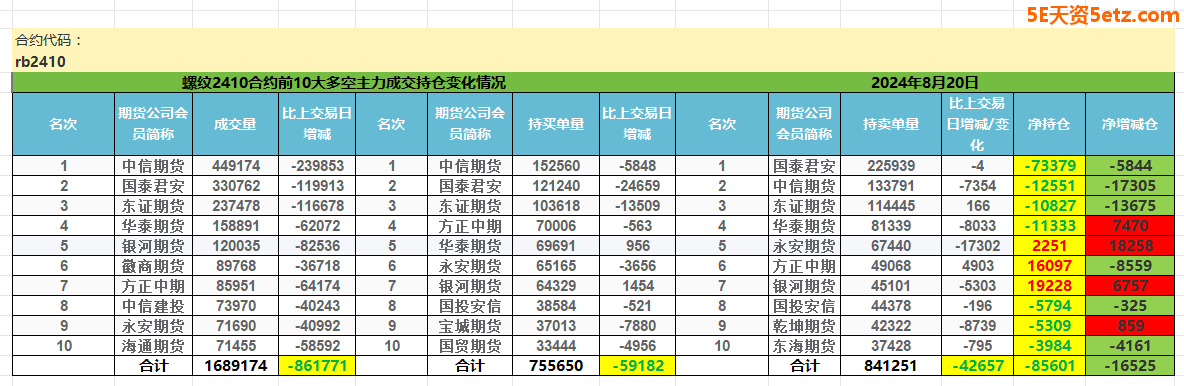Click the green cell -17305
Image resolution: width=1184 pixels, height=386 pixels.
coord(1130,185)
